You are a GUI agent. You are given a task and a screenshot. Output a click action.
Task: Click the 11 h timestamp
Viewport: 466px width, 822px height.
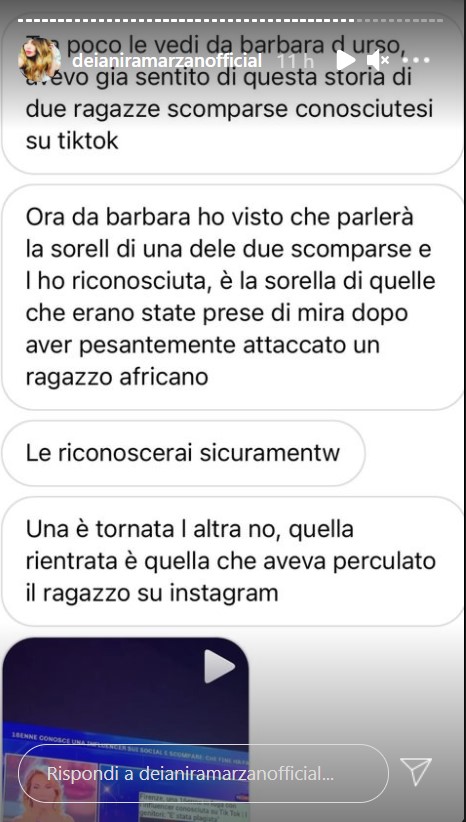coord(295,61)
